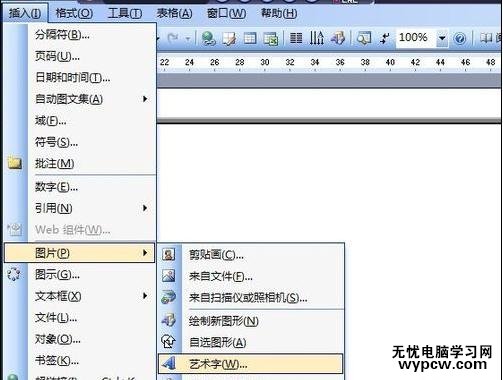This screenshot has width=503, height=380.
Task: Choose 批注(M) menu entry
Action: coord(92,163)
